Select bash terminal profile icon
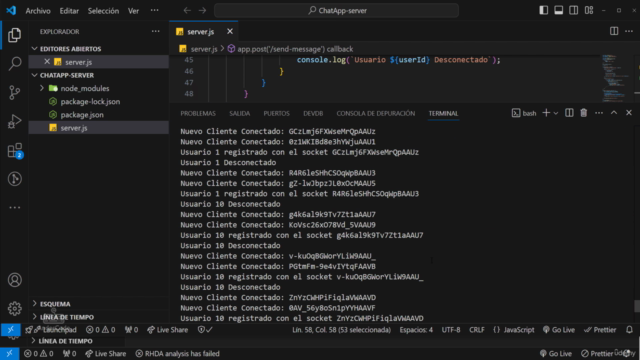This screenshot has width=640, height=360. pyautogui.click(x=524, y=113)
